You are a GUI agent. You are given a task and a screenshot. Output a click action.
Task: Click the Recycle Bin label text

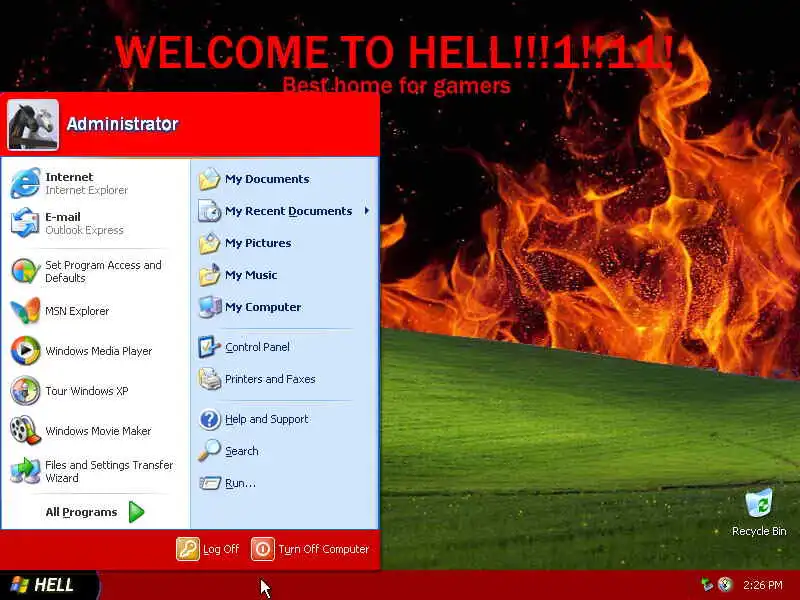(759, 531)
